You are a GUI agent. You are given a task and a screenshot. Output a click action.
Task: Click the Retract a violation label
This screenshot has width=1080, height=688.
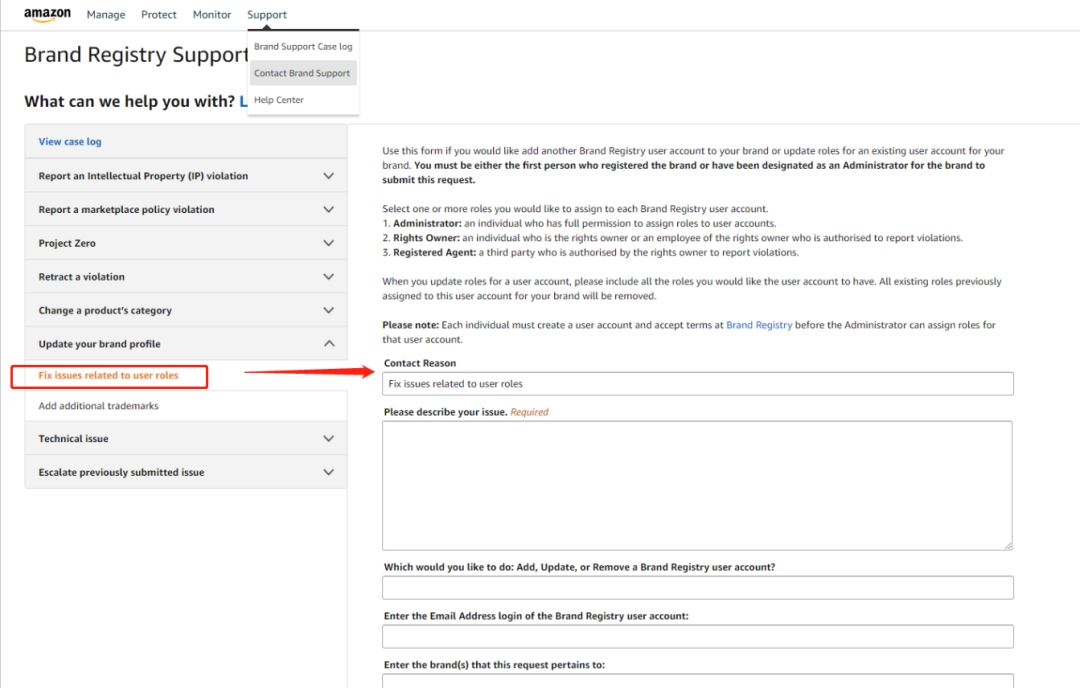click(x=81, y=277)
